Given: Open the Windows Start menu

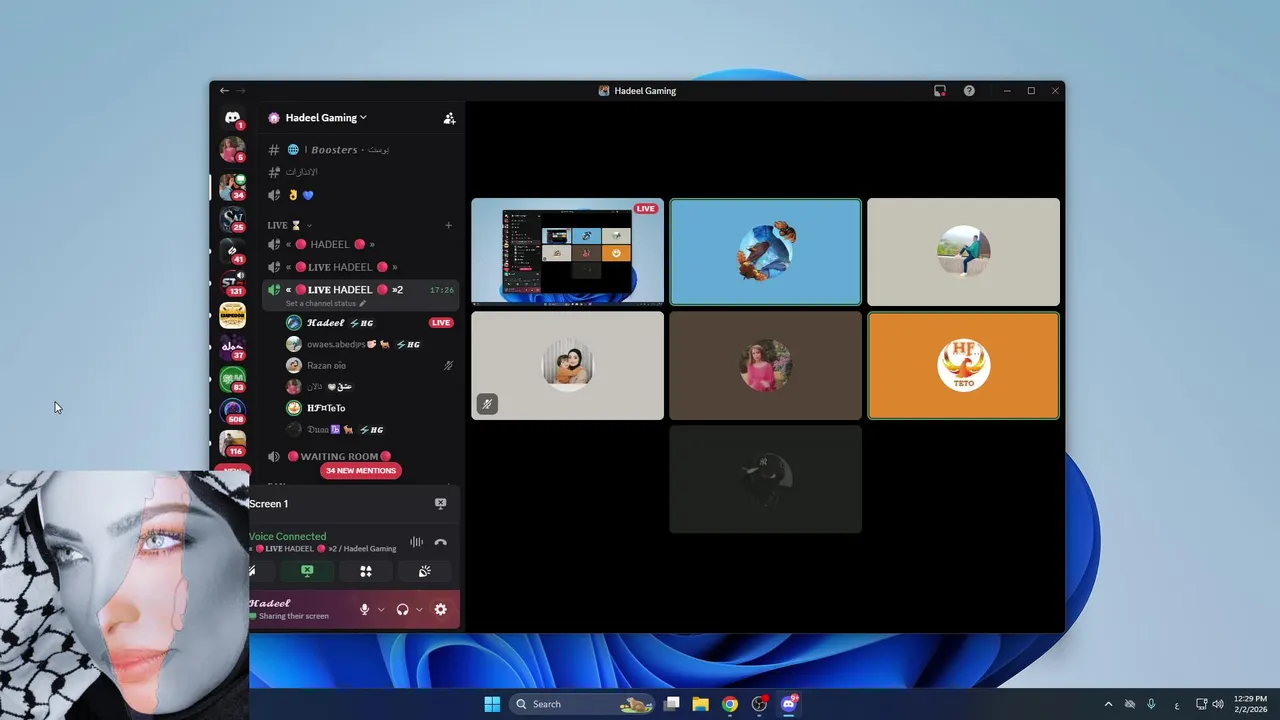Looking at the screenshot, I should [492, 704].
